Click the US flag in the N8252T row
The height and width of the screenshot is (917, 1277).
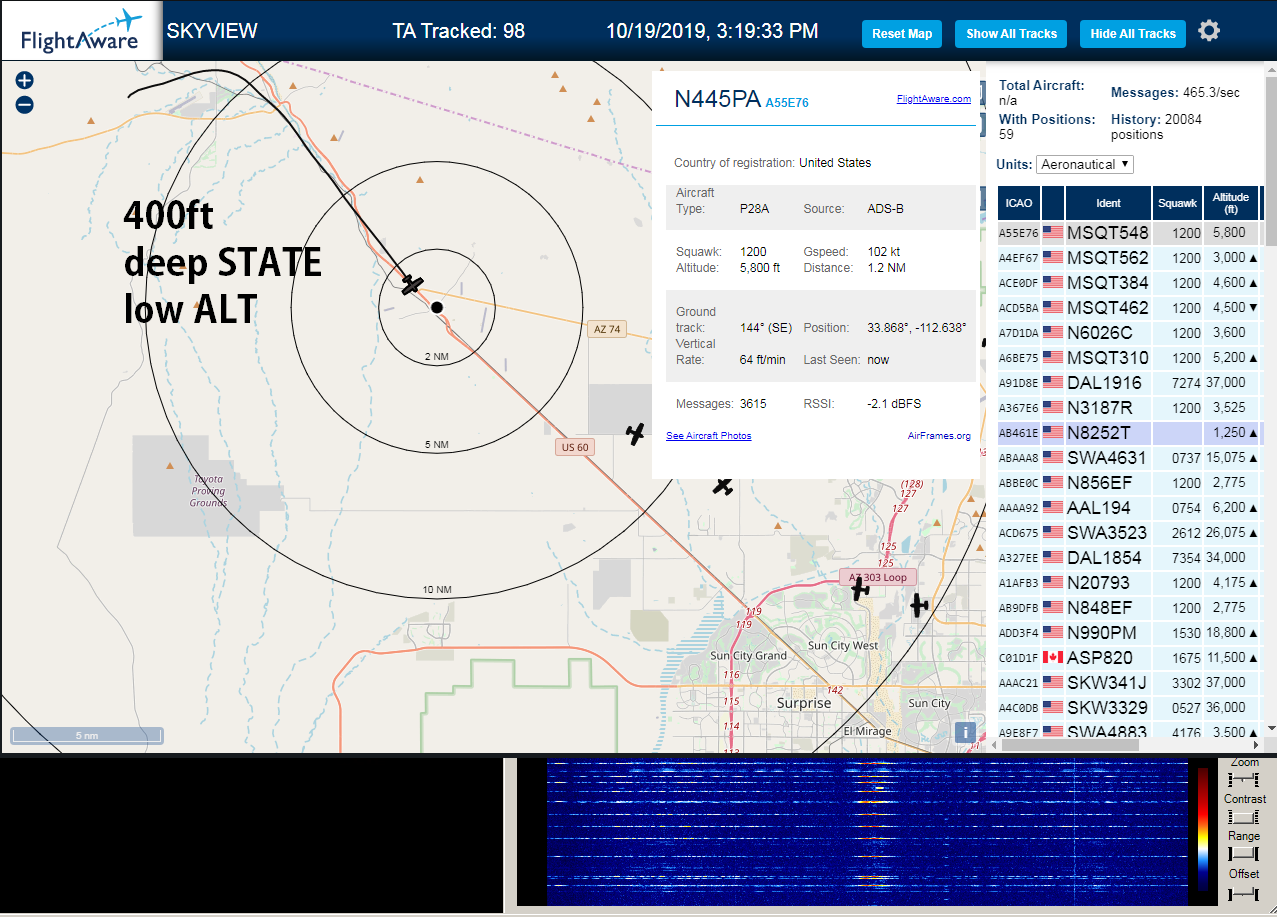click(x=1052, y=432)
